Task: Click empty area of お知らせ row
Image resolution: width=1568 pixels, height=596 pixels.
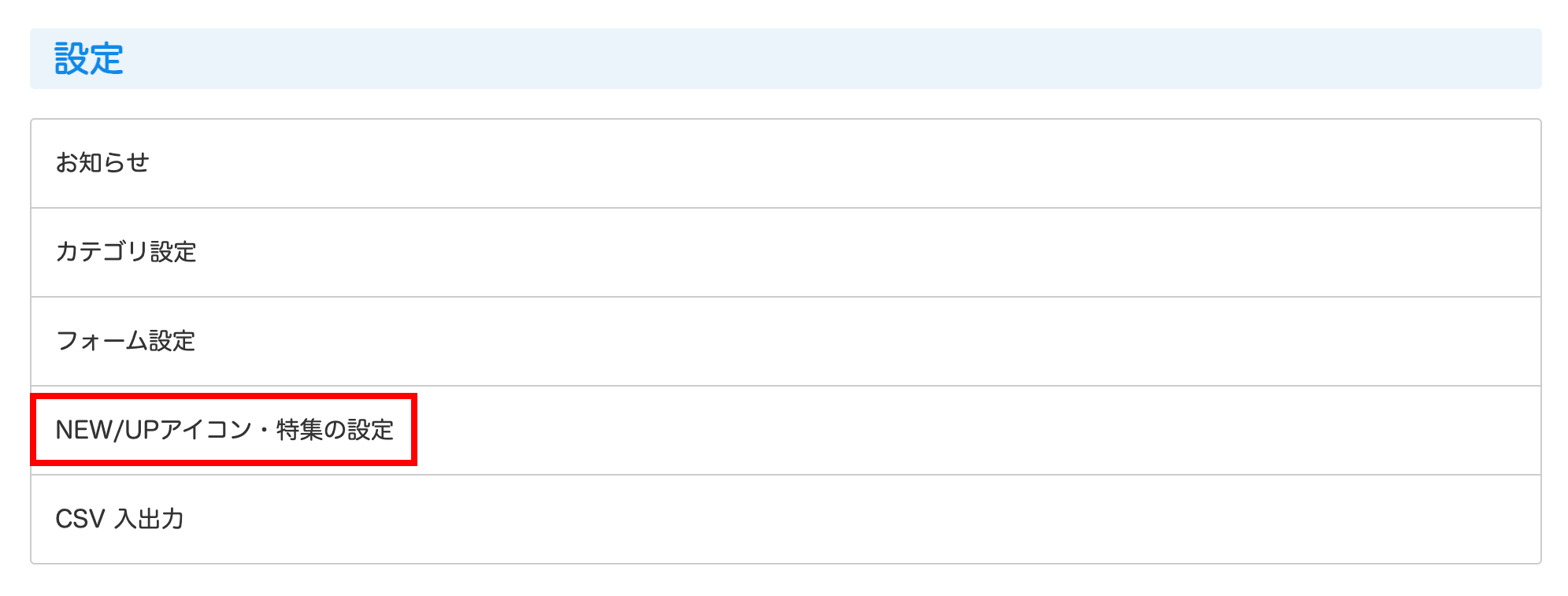Action: tap(866, 163)
